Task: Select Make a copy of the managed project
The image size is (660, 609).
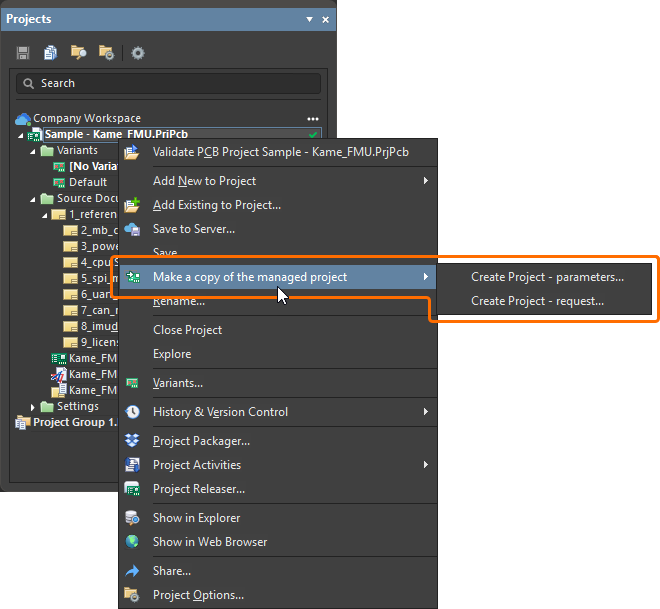Action: 277,277
